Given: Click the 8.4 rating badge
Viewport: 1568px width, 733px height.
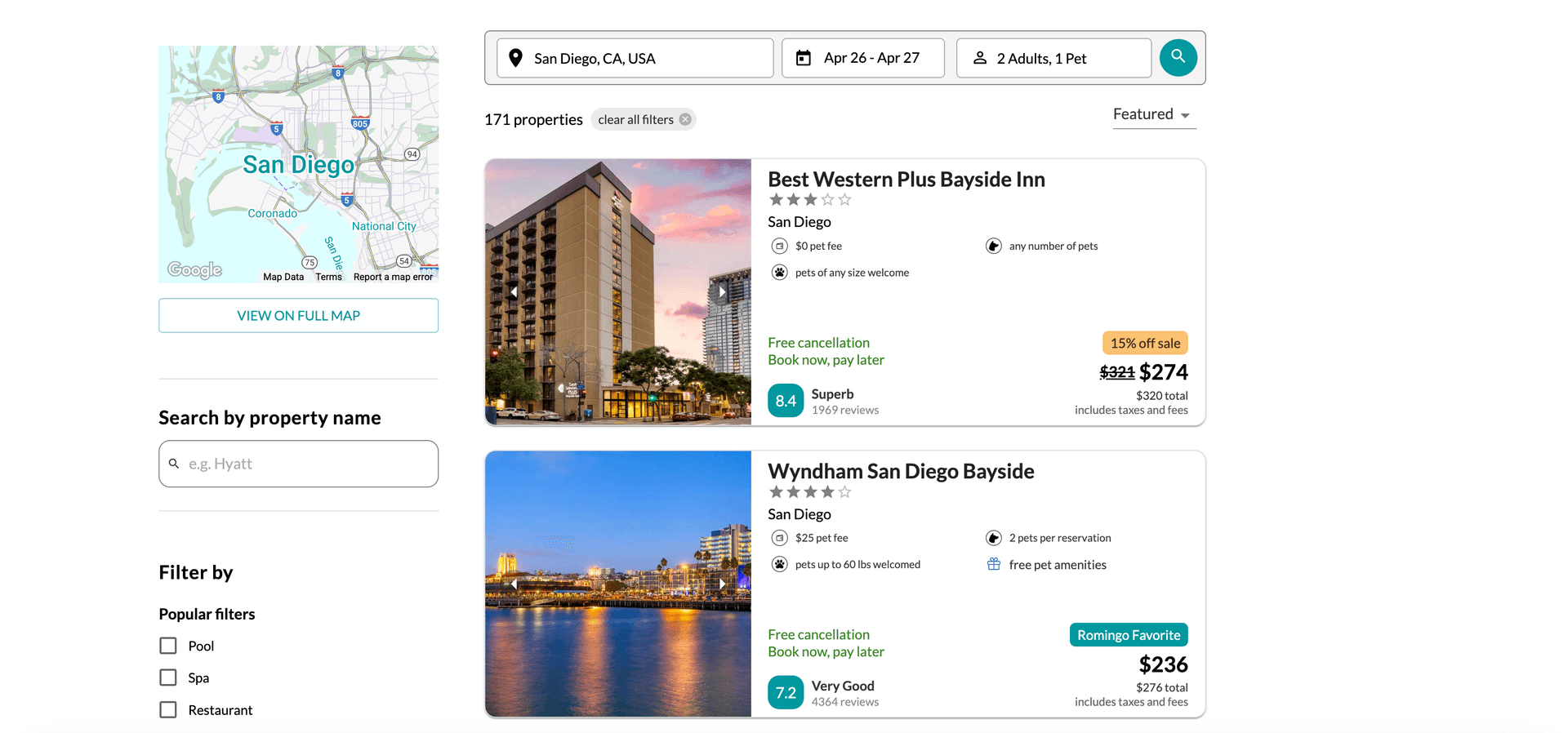Looking at the screenshot, I should [786, 401].
